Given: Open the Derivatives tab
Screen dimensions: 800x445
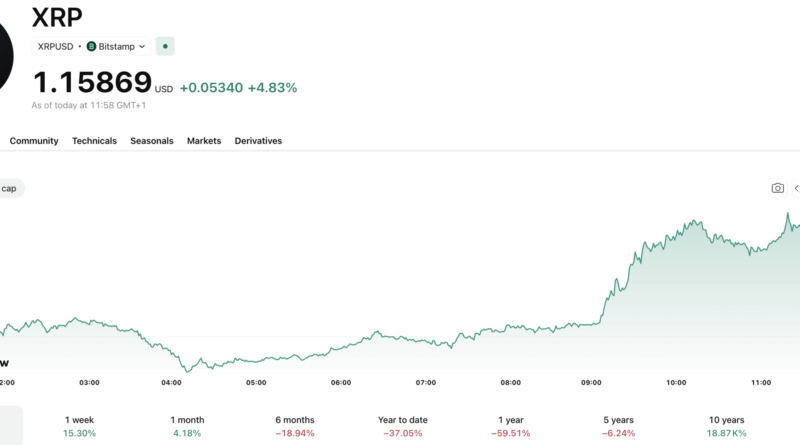Looking at the screenshot, I should coord(258,141).
